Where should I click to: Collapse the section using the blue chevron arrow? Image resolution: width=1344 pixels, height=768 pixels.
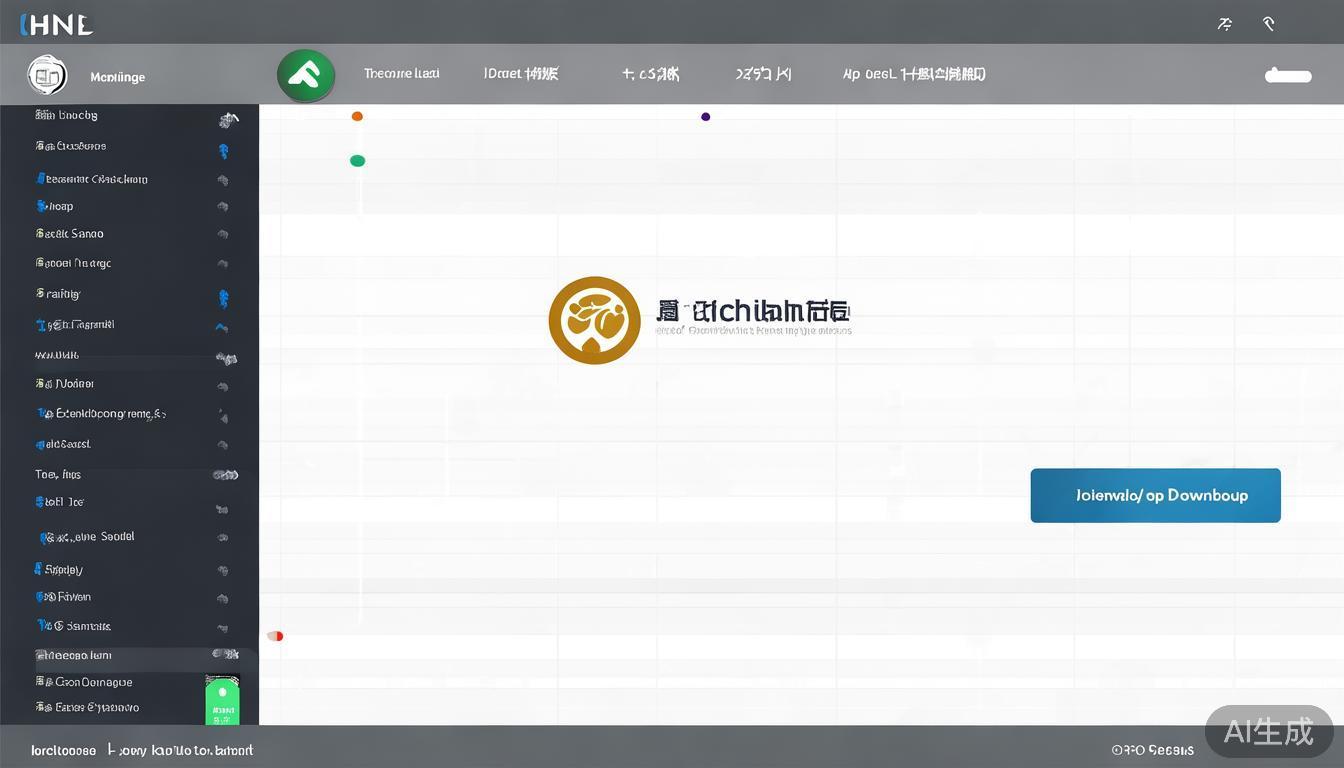point(221,327)
